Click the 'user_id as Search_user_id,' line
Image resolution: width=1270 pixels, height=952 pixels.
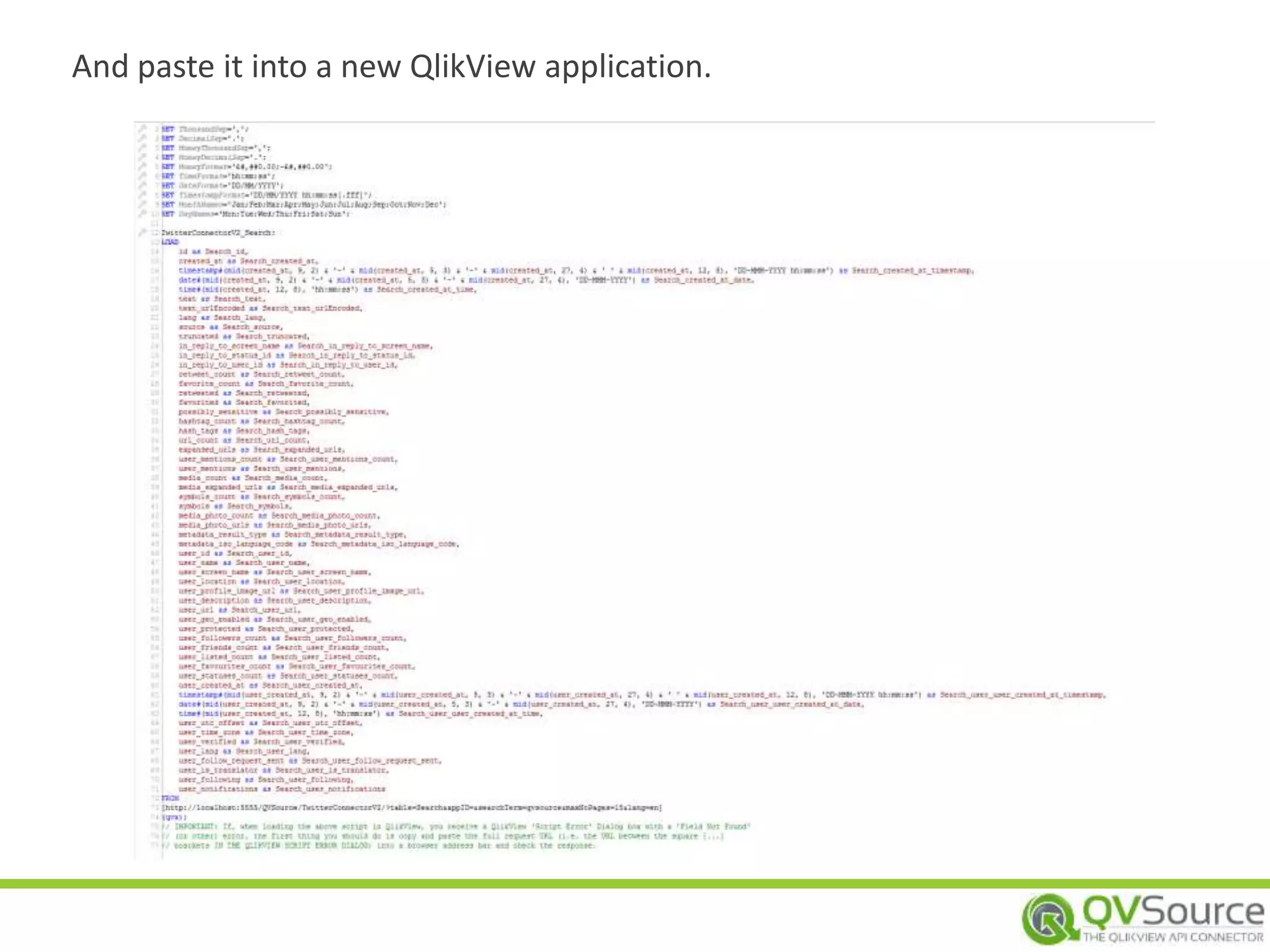236,553
